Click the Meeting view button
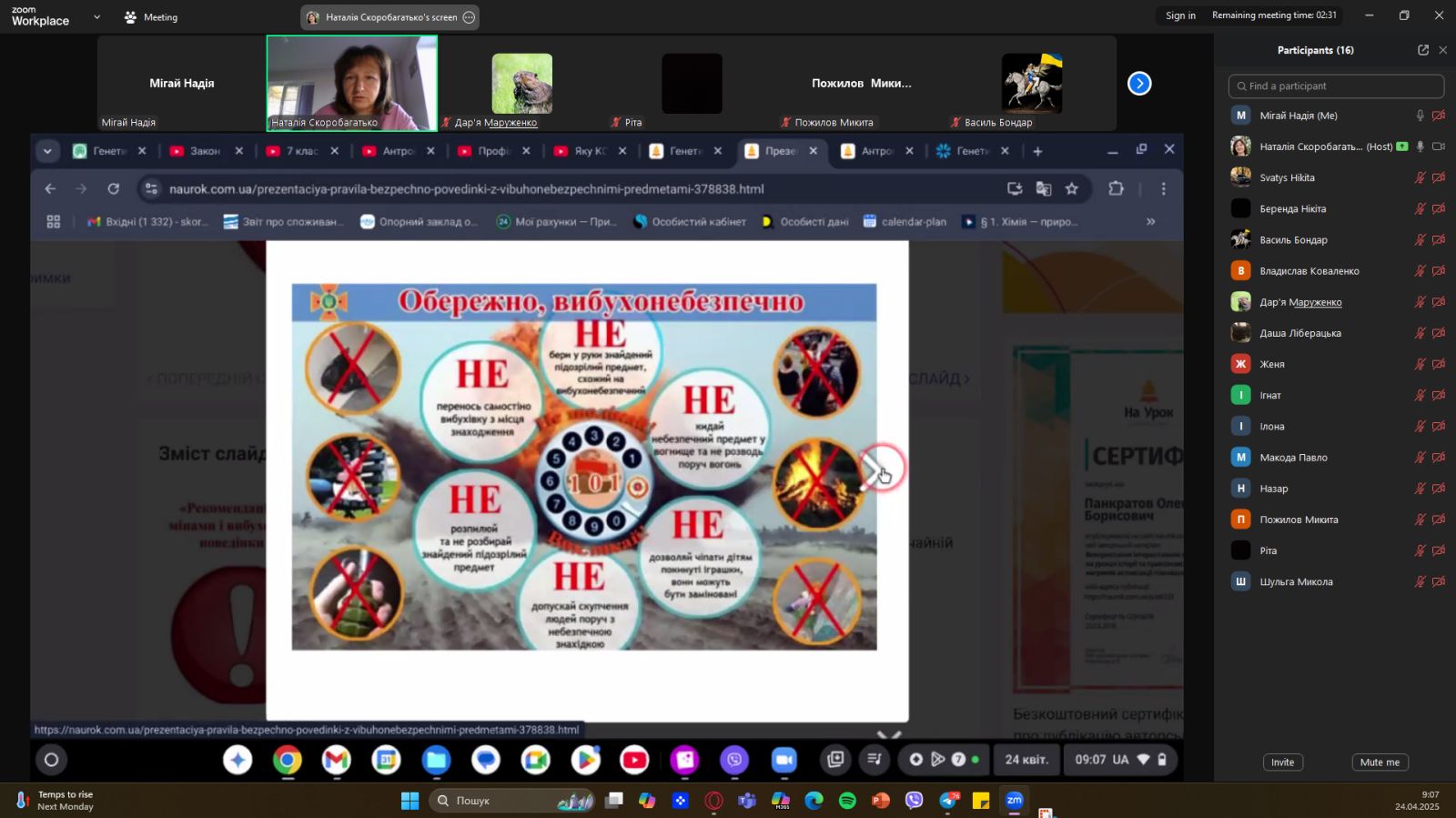The image size is (1456, 818). [151, 17]
